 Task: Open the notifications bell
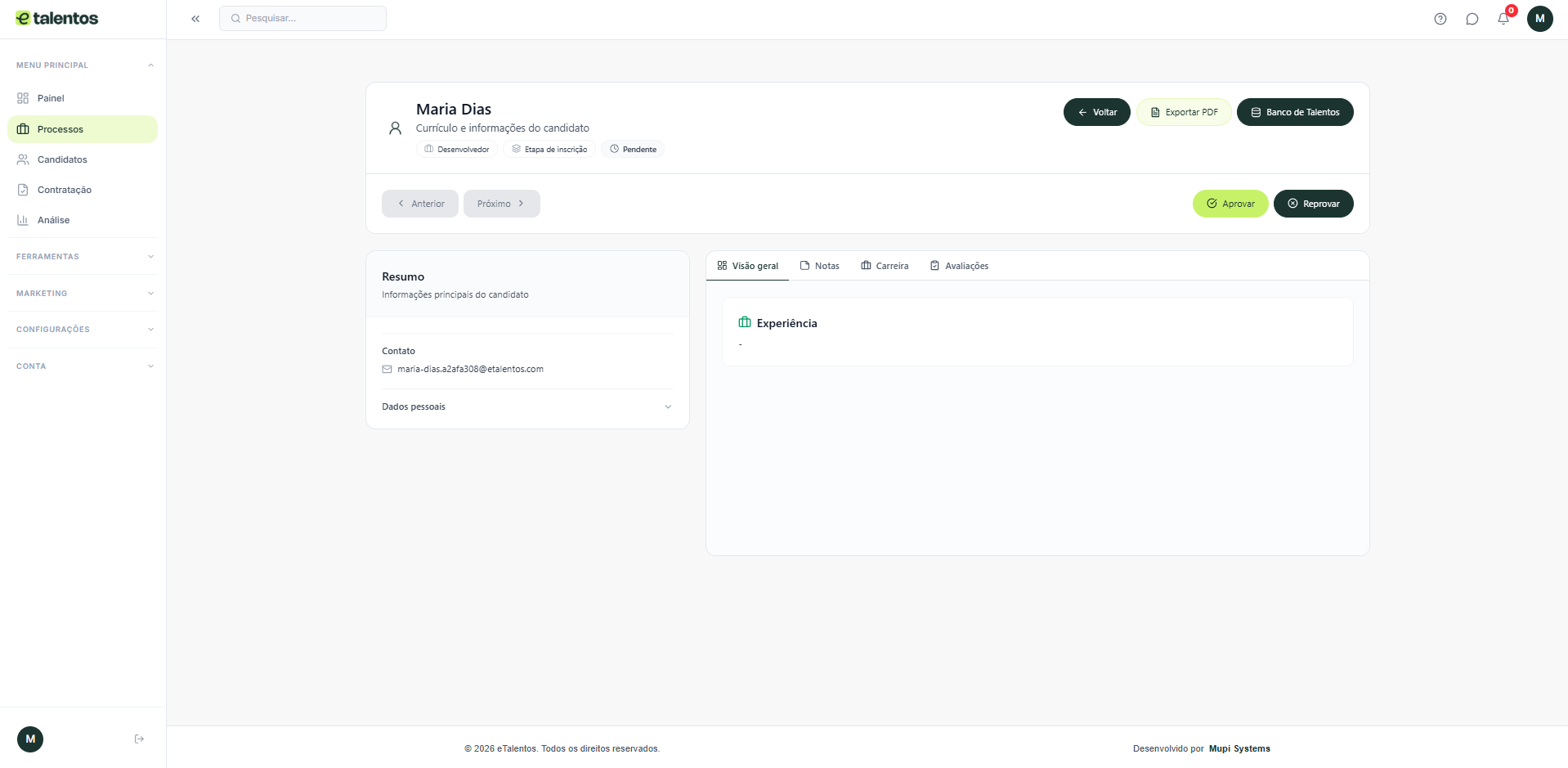point(1503,19)
